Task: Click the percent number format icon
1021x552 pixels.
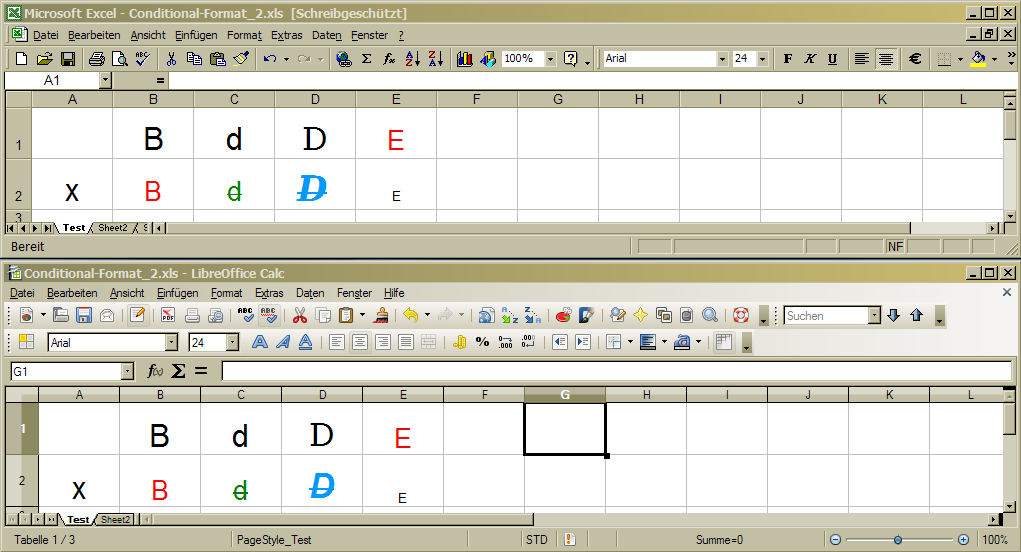Action: click(x=482, y=342)
